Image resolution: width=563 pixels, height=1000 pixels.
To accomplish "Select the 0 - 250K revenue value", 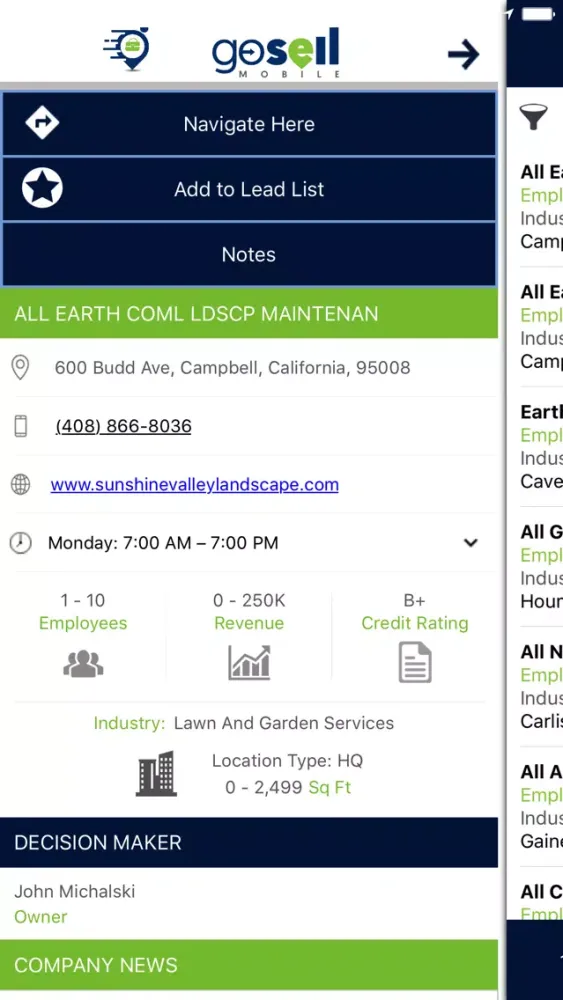I will tap(249, 601).
